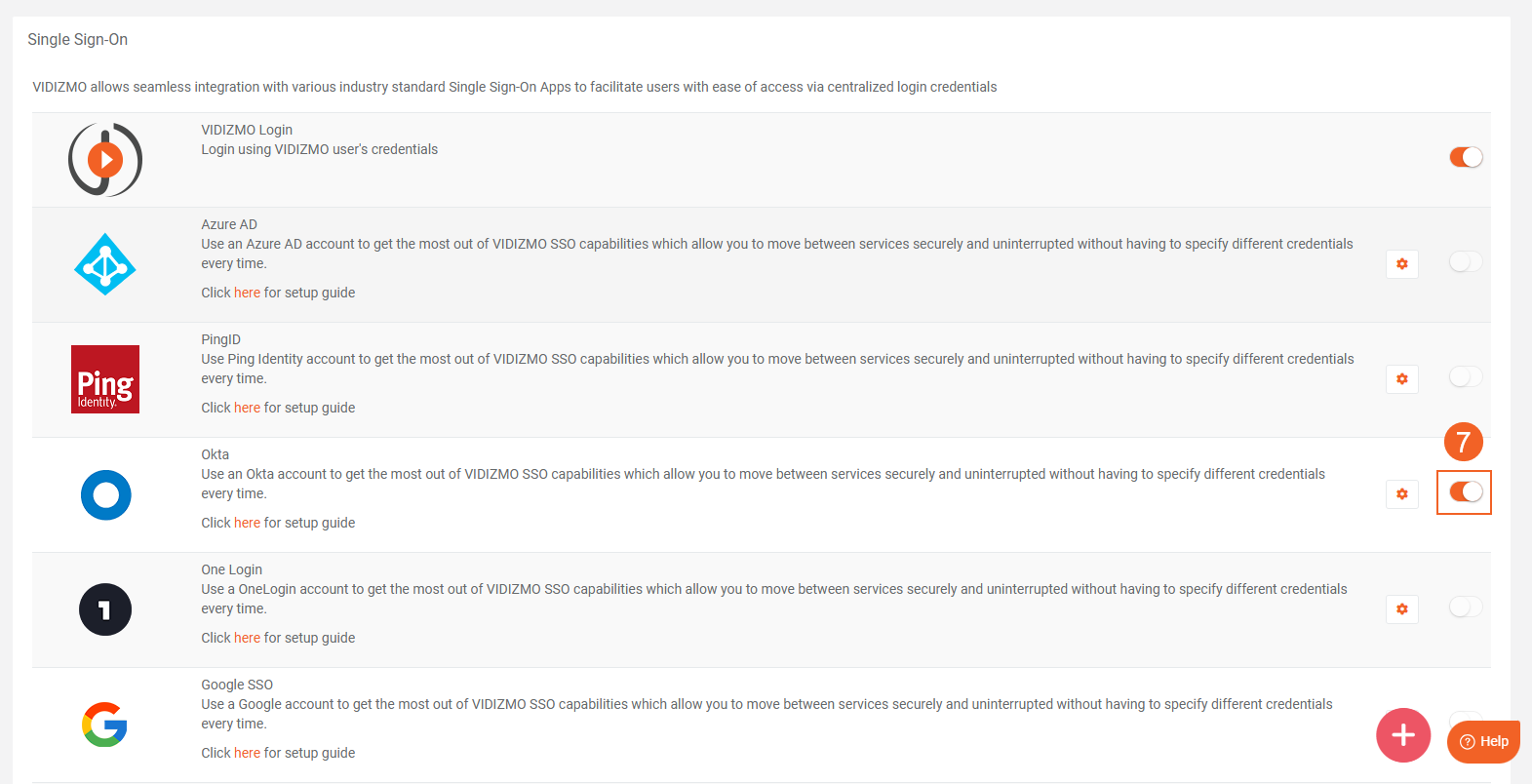The image size is (1532, 784).
Task: Open One Login settings gear
Action: click(1401, 609)
